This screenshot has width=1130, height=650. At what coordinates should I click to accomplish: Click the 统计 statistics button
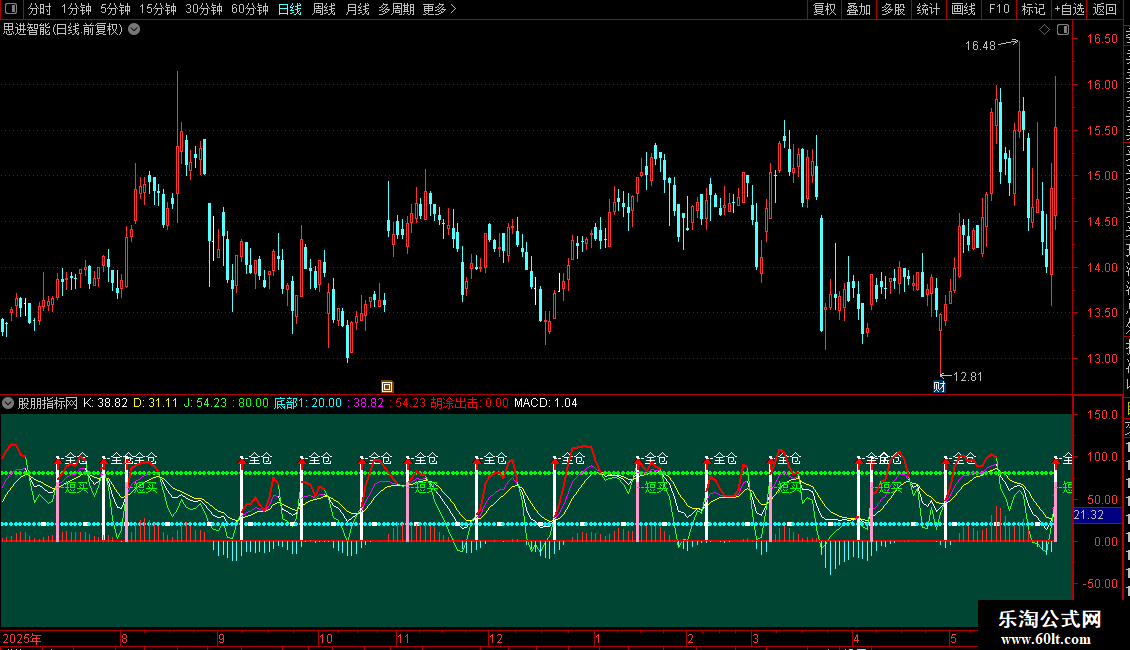click(x=927, y=9)
